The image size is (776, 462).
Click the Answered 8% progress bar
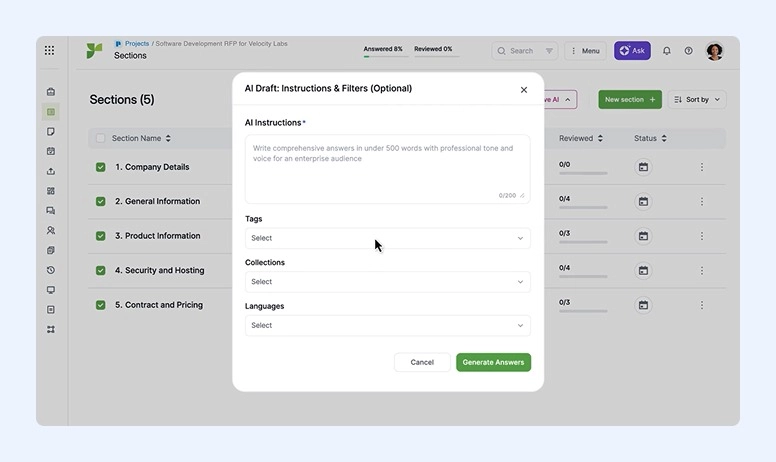tap(386, 57)
